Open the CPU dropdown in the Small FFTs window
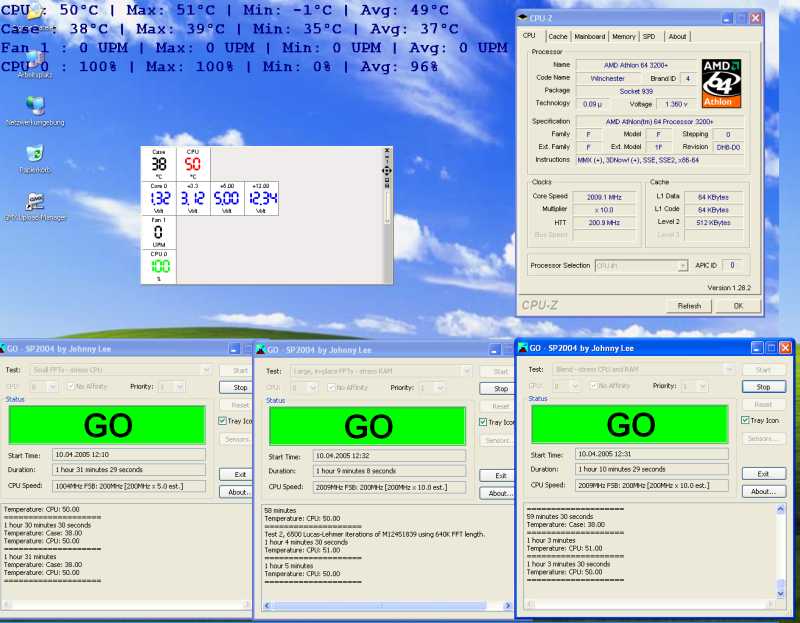This screenshot has height=623, width=800. point(44,387)
